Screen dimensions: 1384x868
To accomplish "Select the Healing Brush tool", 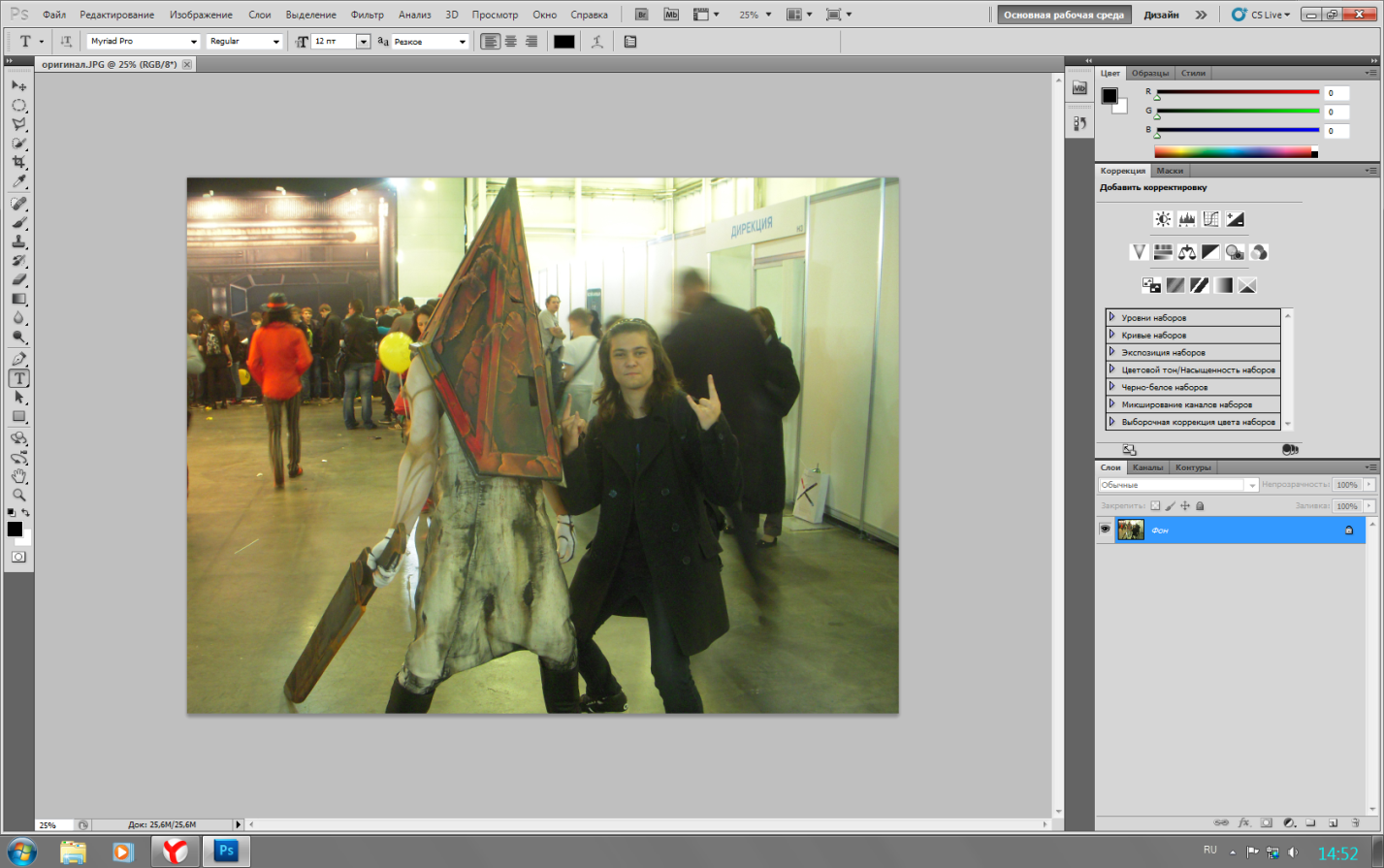I will (18, 204).
